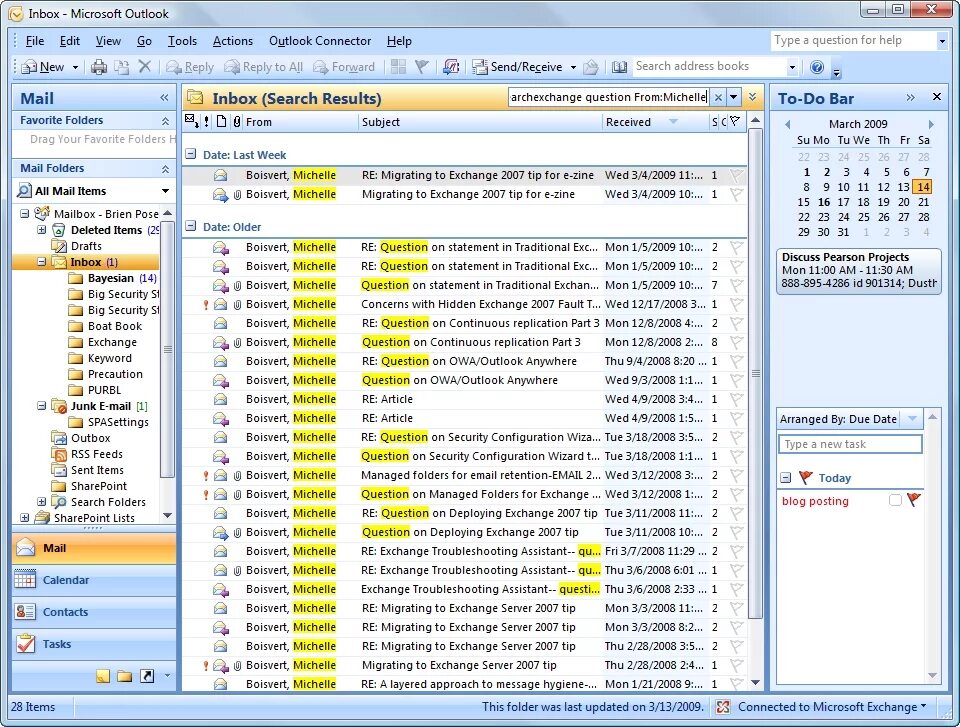Click the flag status column header

point(735,121)
